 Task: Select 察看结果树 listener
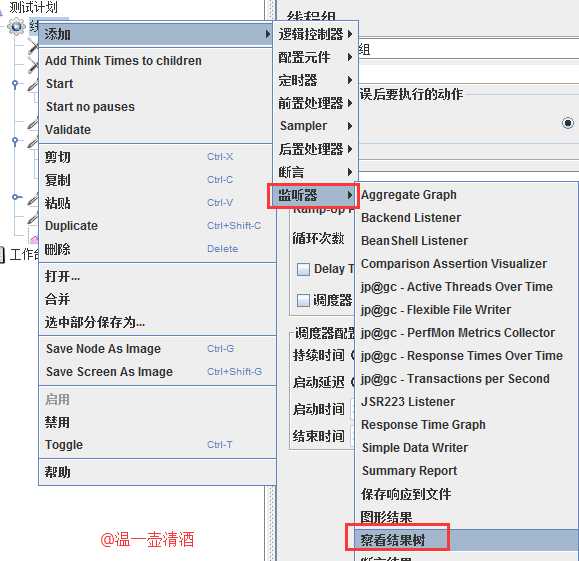tap(466, 540)
